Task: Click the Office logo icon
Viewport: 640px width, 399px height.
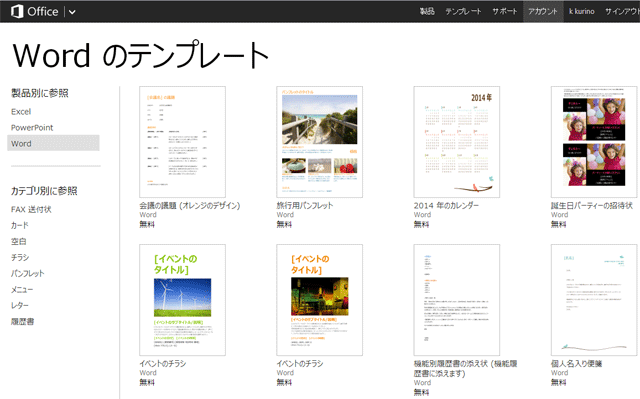Action: [17, 11]
